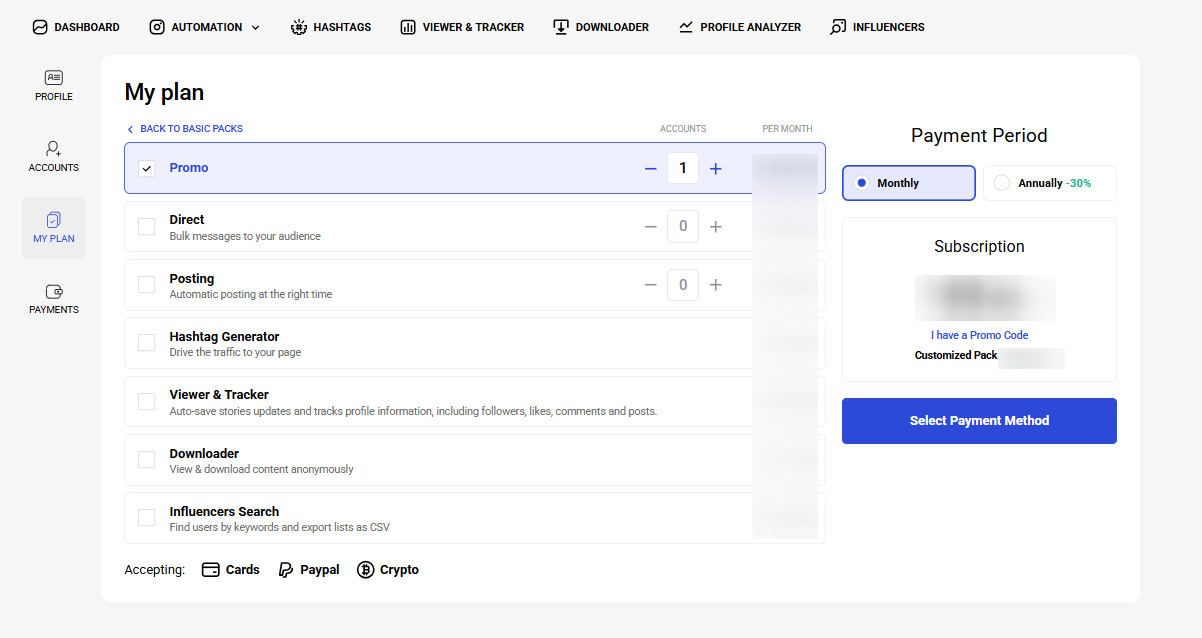The image size is (1202, 638).
Task: Open the Viewer & Tracker menu item
Action: click(462, 27)
